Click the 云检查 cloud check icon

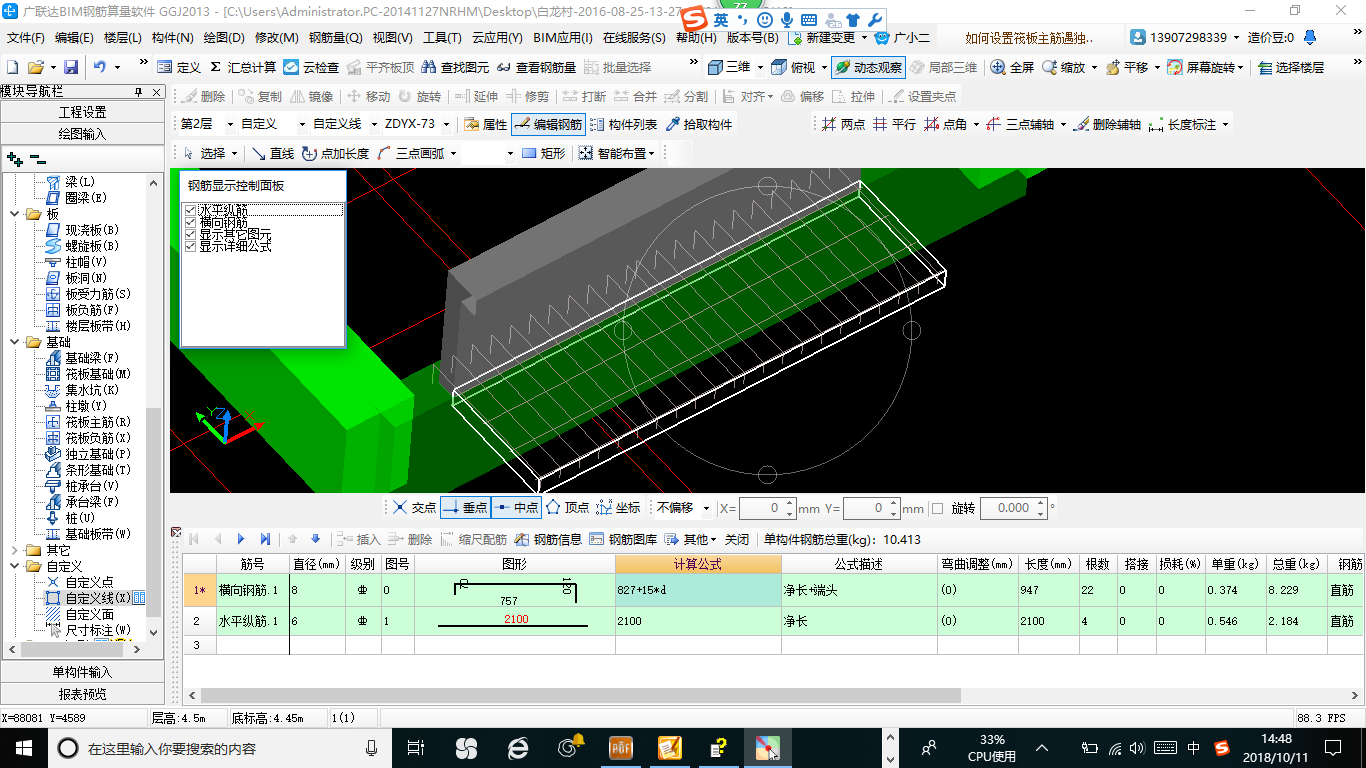(x=311, y=67)
